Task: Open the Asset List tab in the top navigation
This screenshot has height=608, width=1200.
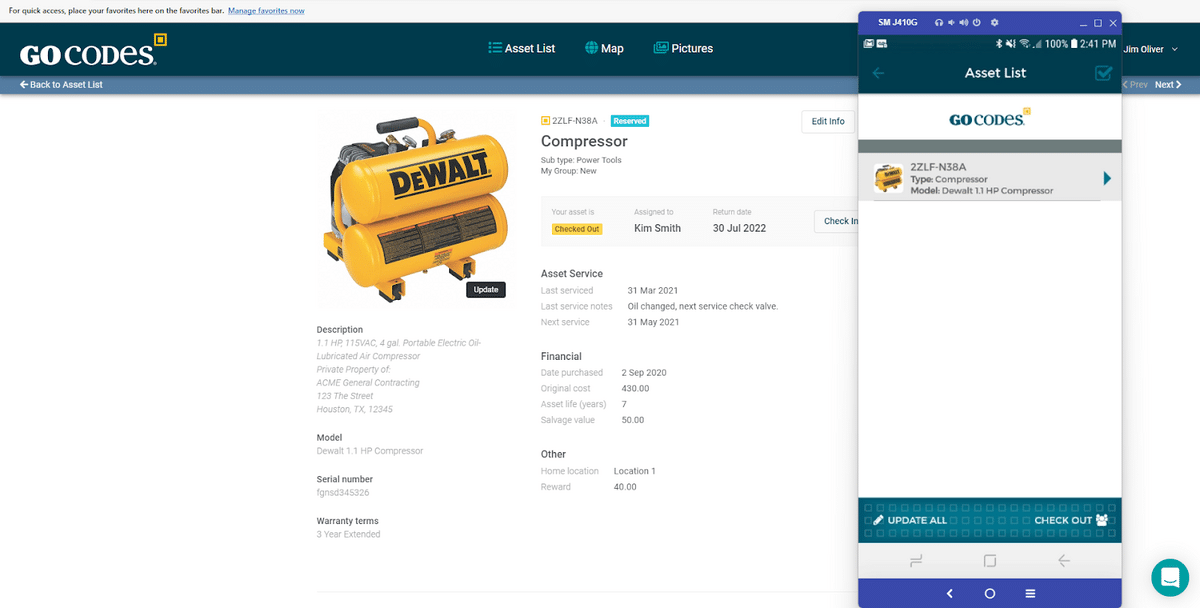Action: click(x=521, y=48)
